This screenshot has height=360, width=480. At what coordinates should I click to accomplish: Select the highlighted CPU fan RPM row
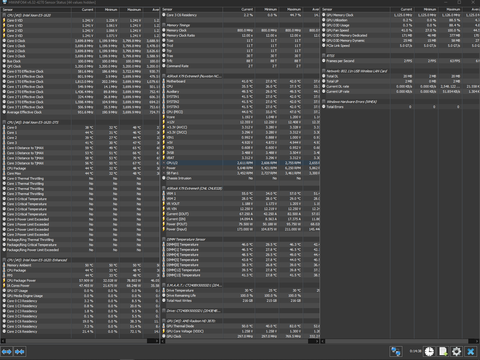click(240, 163)
